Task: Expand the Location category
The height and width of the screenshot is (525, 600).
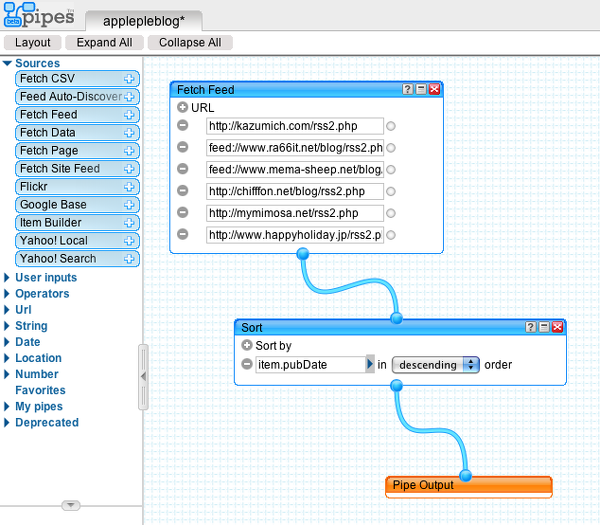Action: tap(7, 358)
